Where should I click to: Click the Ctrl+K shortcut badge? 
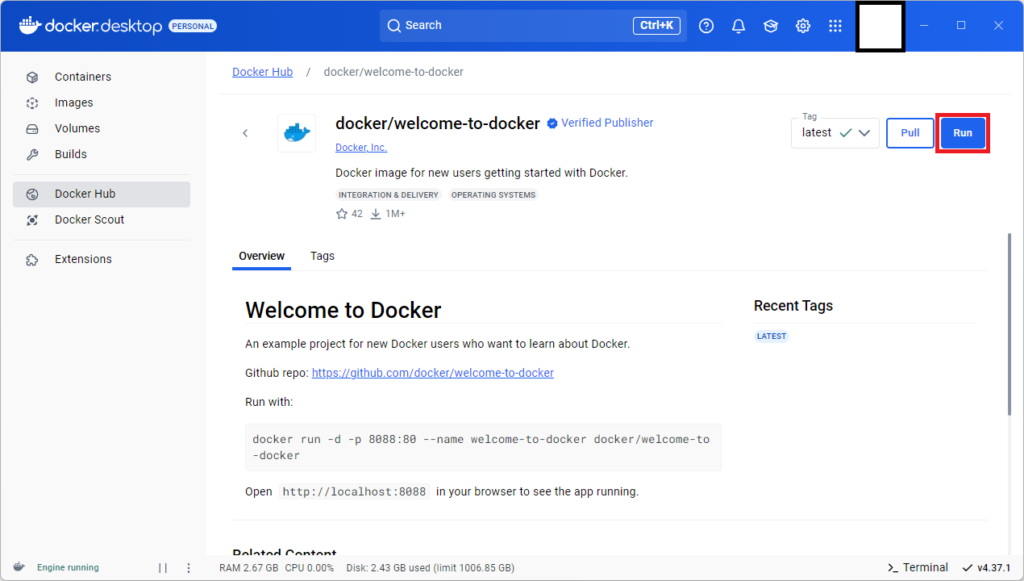pos(656,25)
